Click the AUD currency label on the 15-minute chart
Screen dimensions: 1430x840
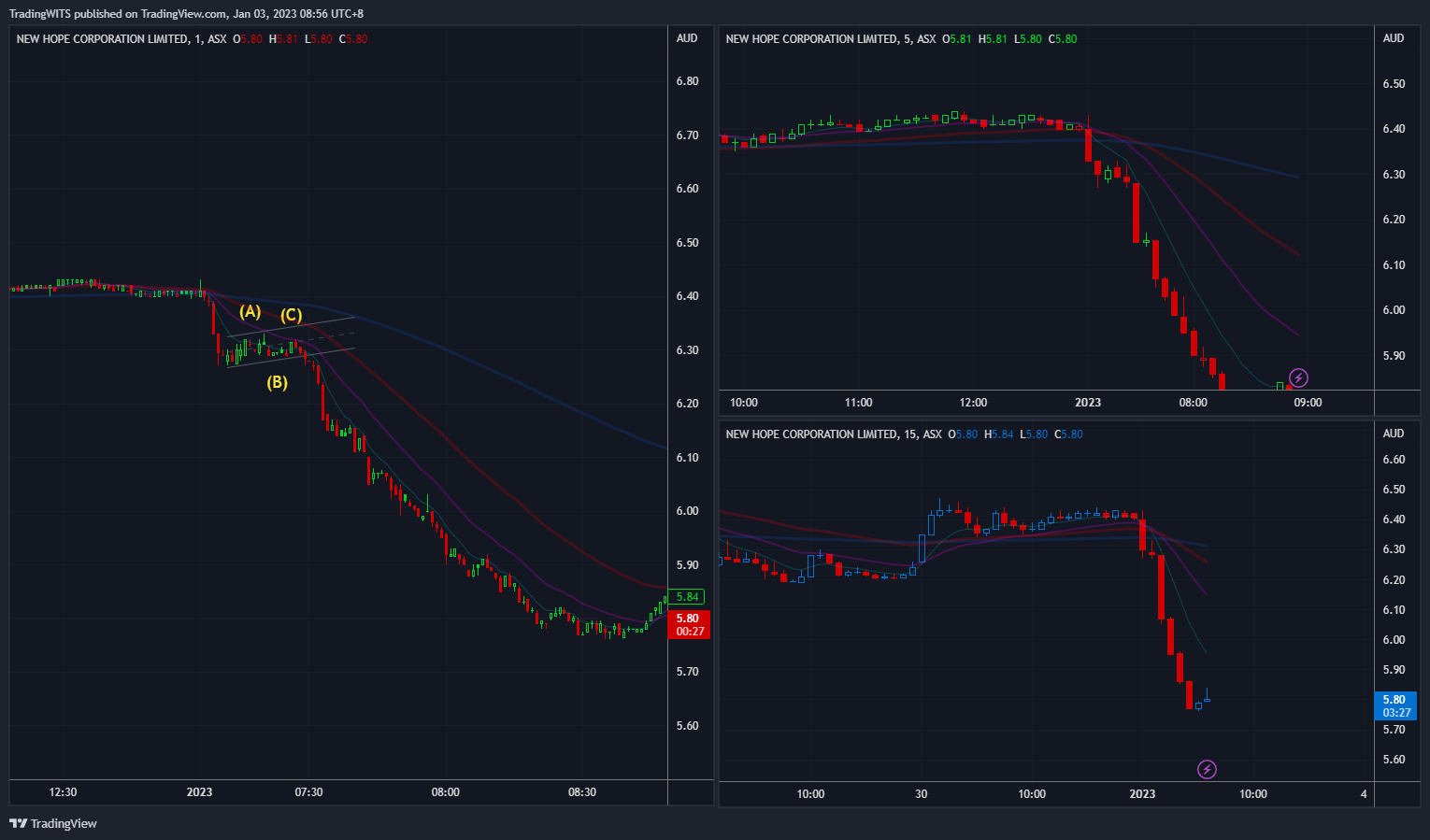[1394, 434]
